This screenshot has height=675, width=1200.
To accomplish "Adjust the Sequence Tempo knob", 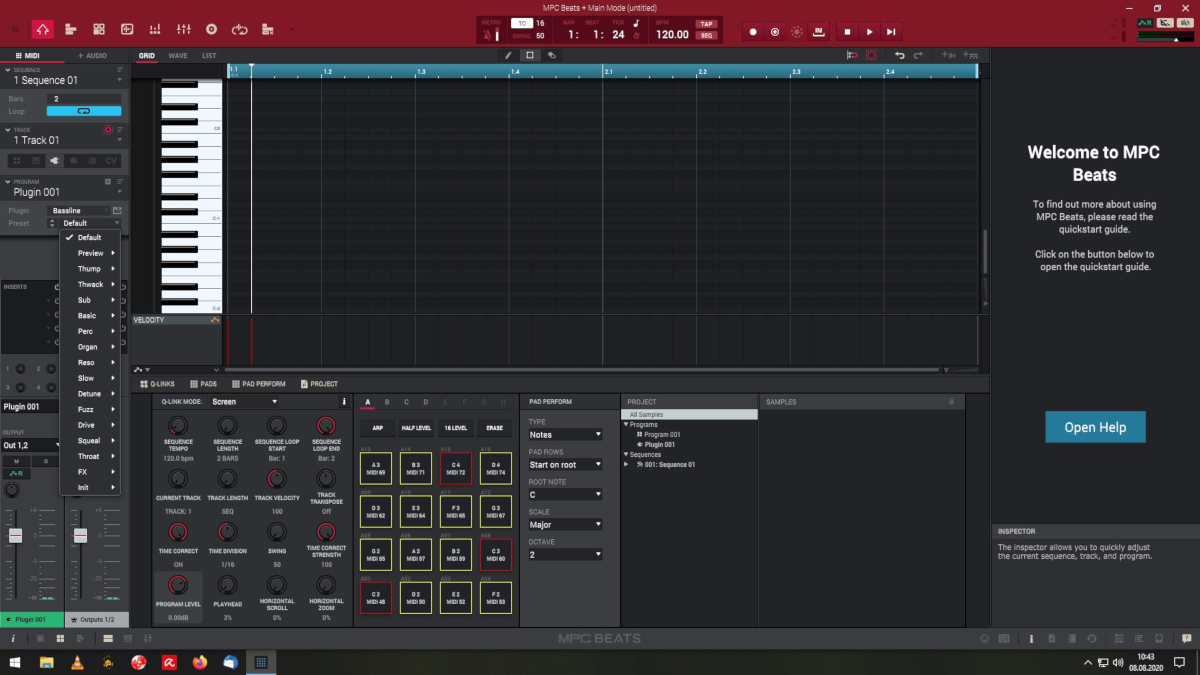I will tap(178, 425).
